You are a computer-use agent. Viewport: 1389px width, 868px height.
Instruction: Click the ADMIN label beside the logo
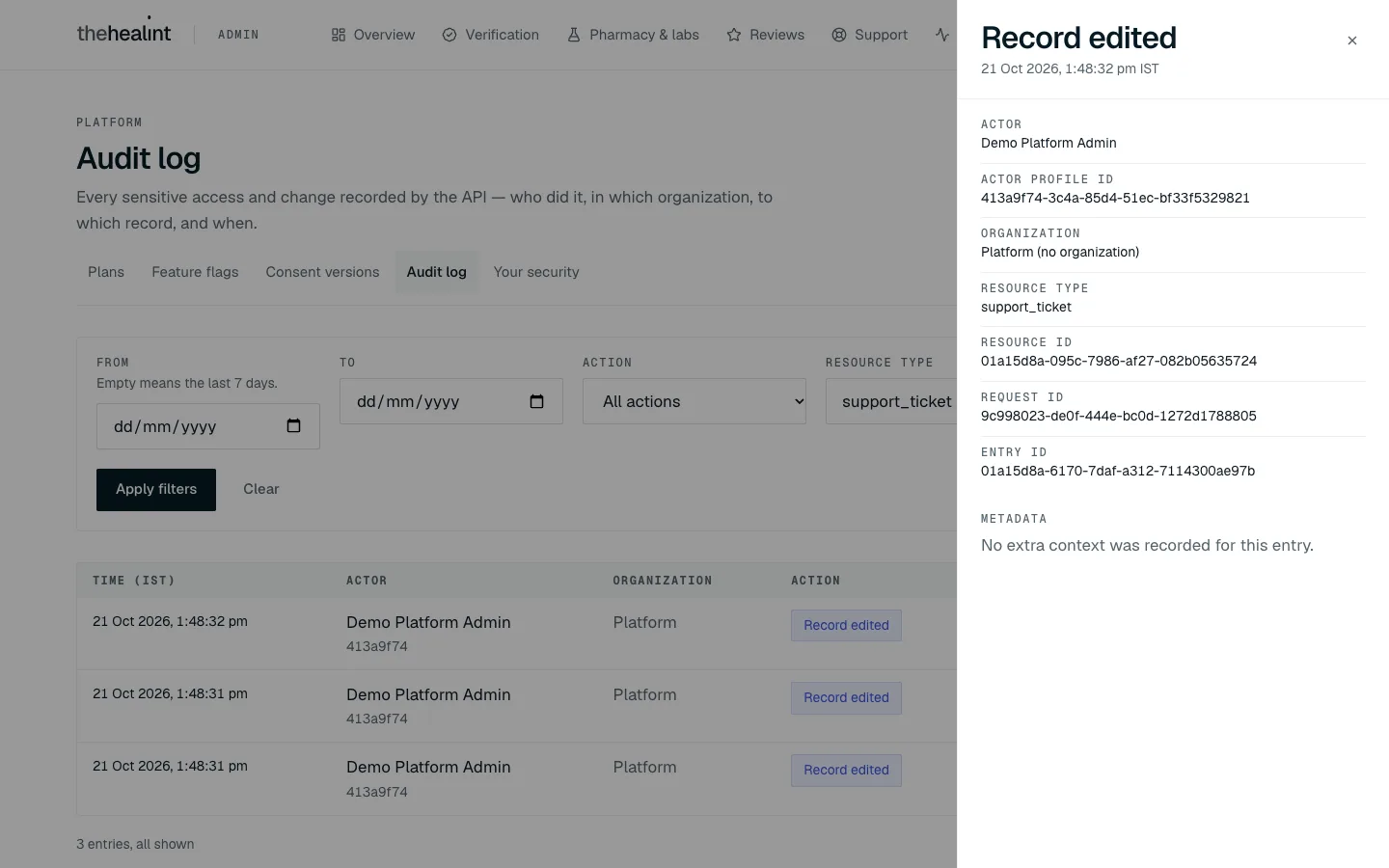point(238,35)
